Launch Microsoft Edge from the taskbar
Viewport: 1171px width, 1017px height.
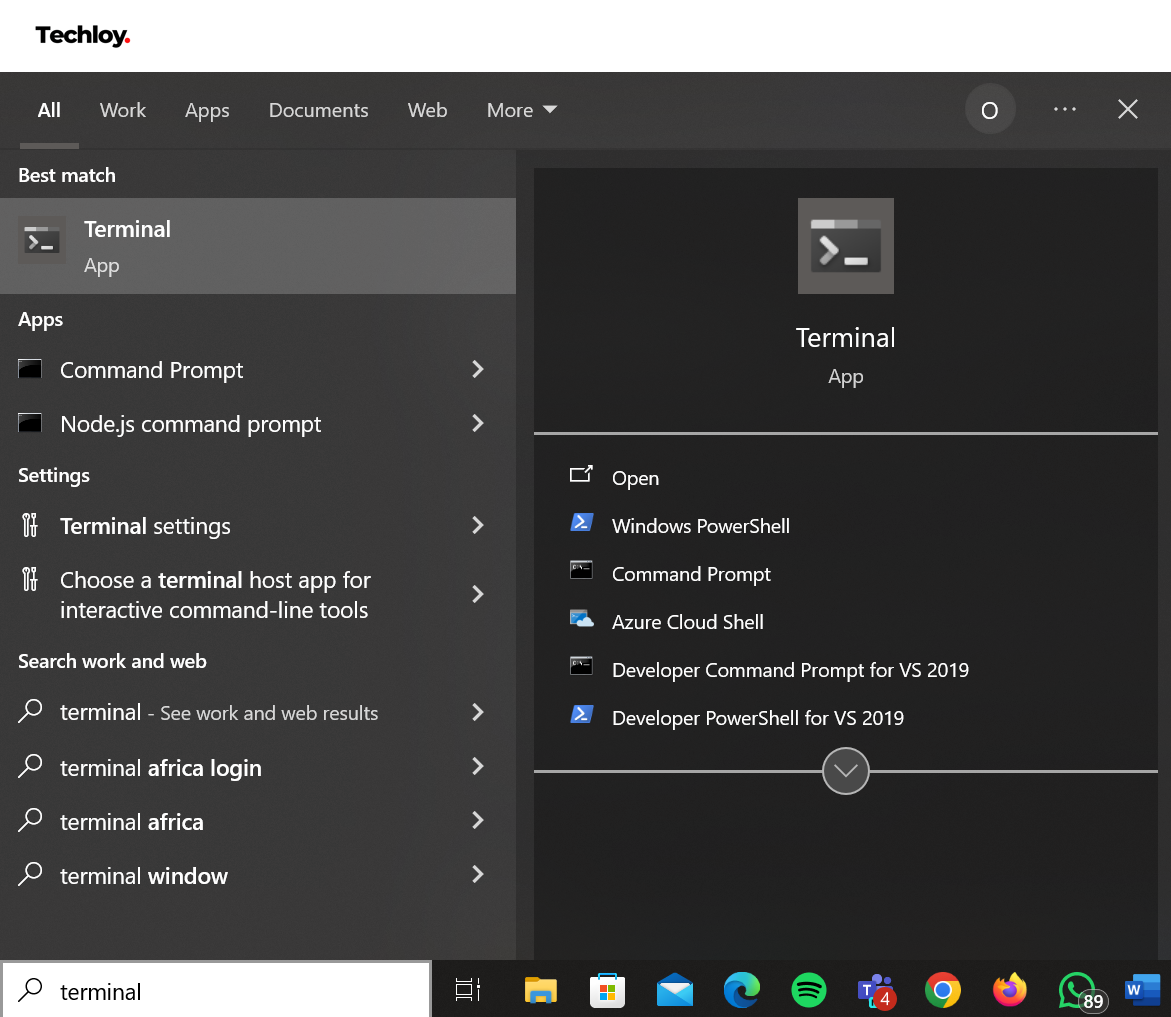tap(742, 990)
